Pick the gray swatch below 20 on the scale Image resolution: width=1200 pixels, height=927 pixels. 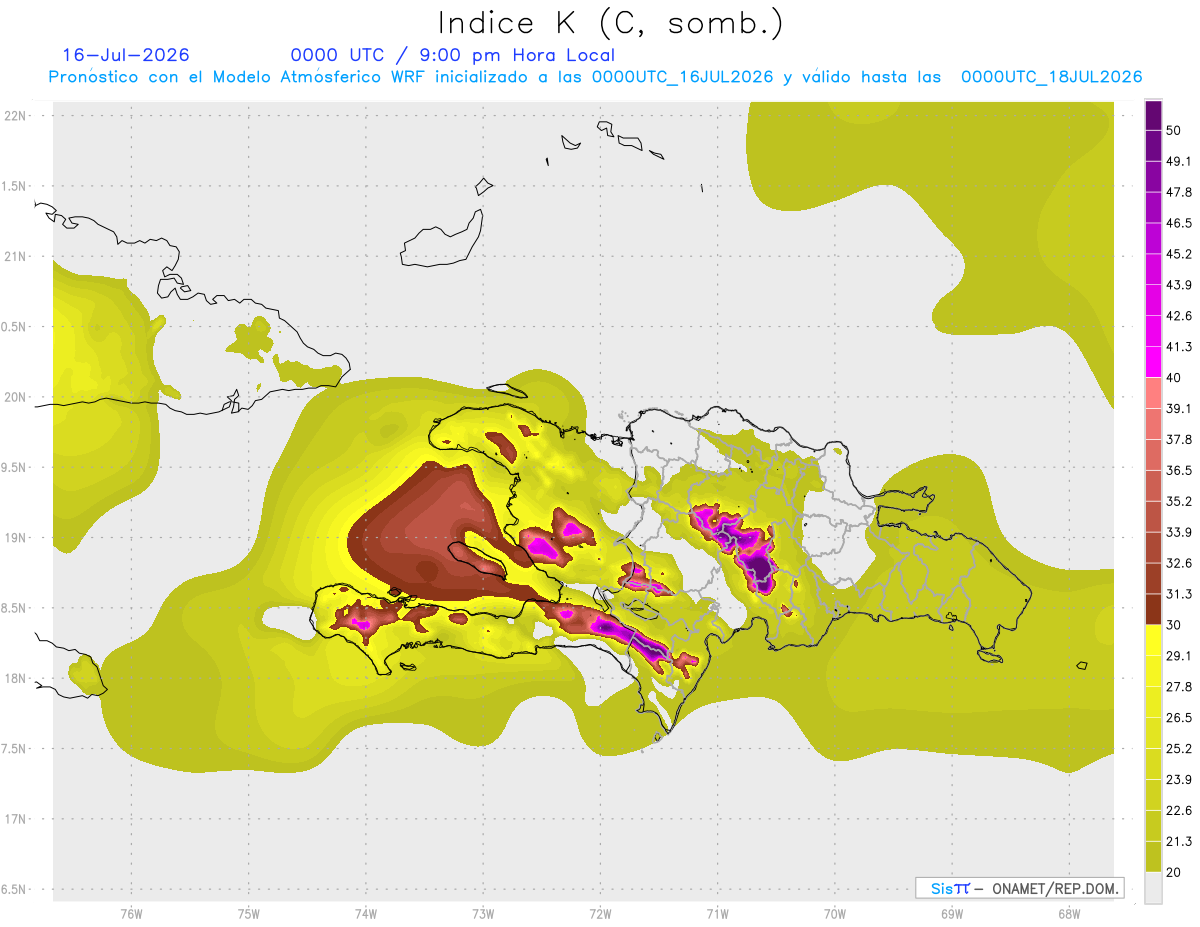(1154, 888)
